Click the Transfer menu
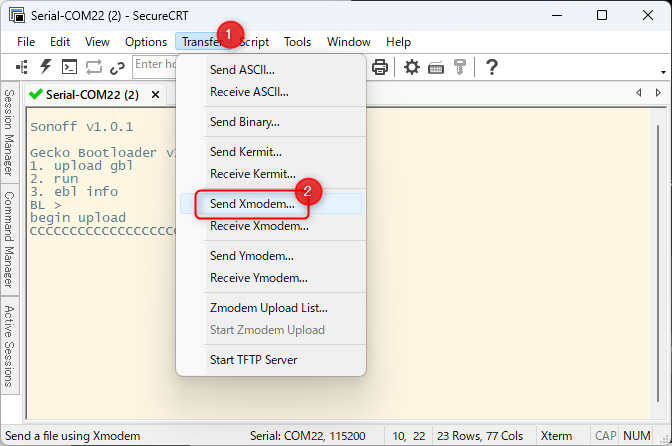This screenshot has height=446, width=672. point(202,42)
